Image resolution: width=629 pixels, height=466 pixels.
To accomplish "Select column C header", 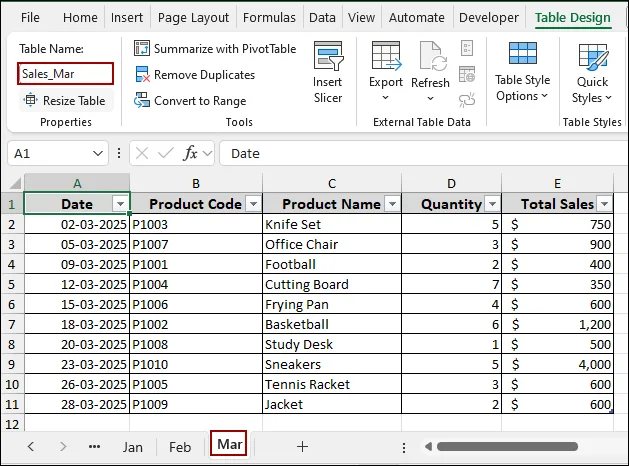I will coord(332,183).
